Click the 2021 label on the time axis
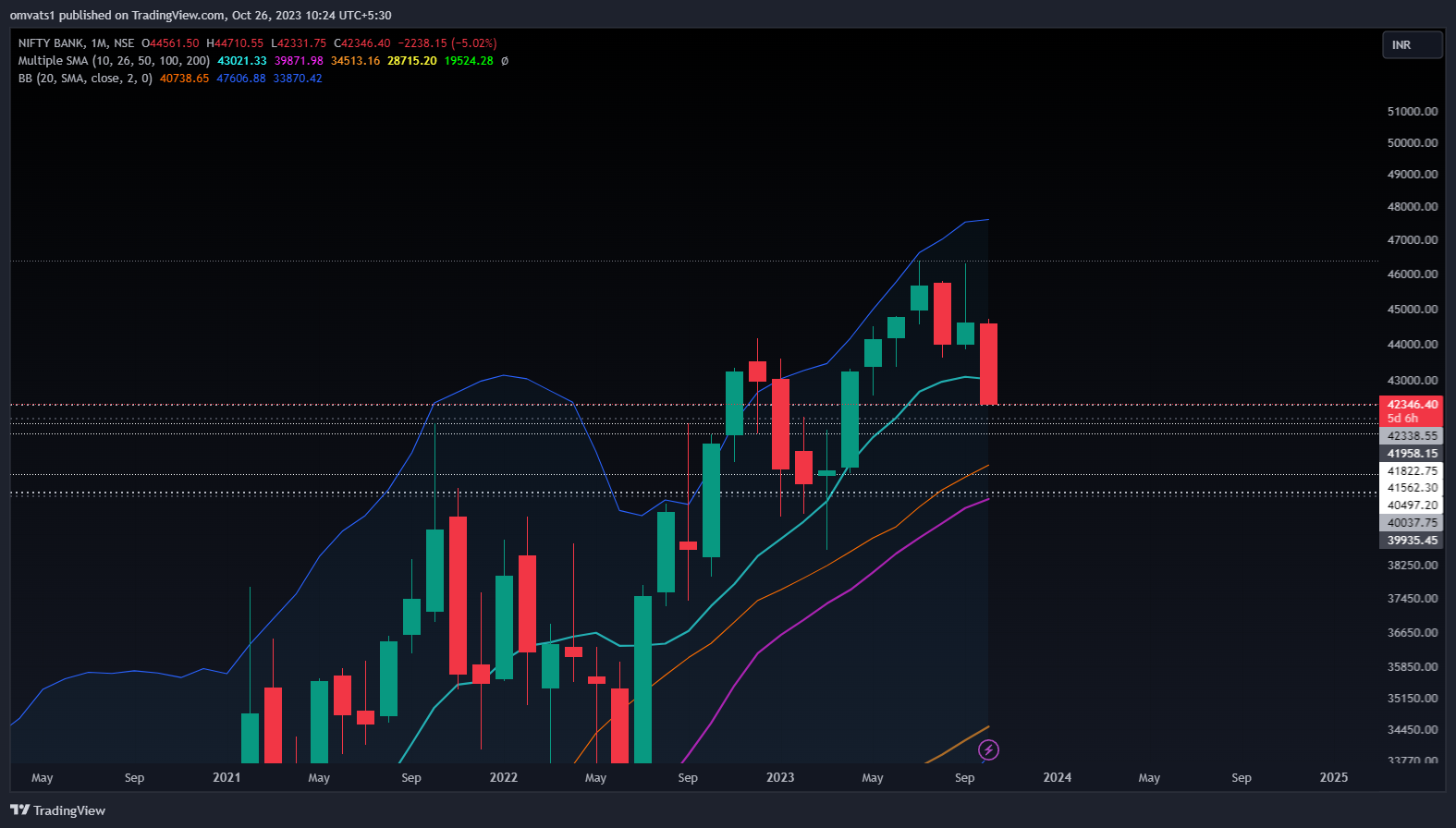This screenshot has width=1456, height=828. 226,778
